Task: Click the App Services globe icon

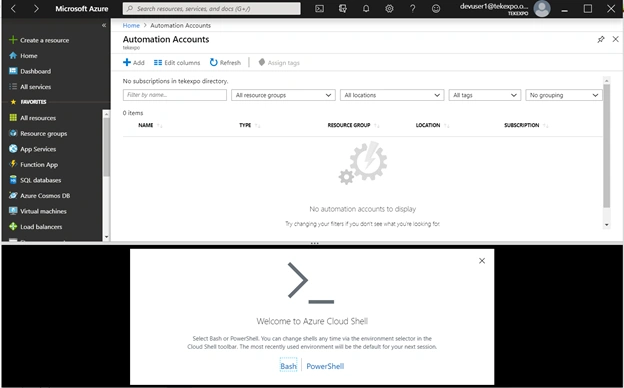Action: (x=13, y=148)
